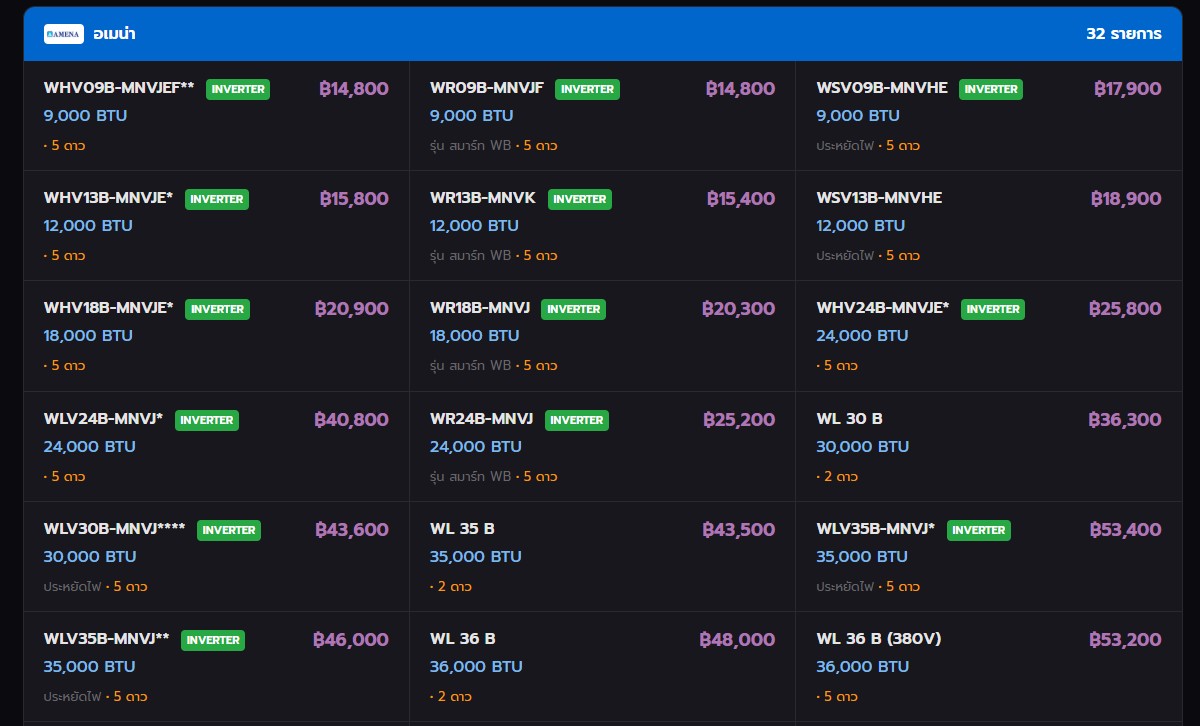
Task: Click the ฿43,500 price
Action: pyautogui.click(x=738, y=530)
